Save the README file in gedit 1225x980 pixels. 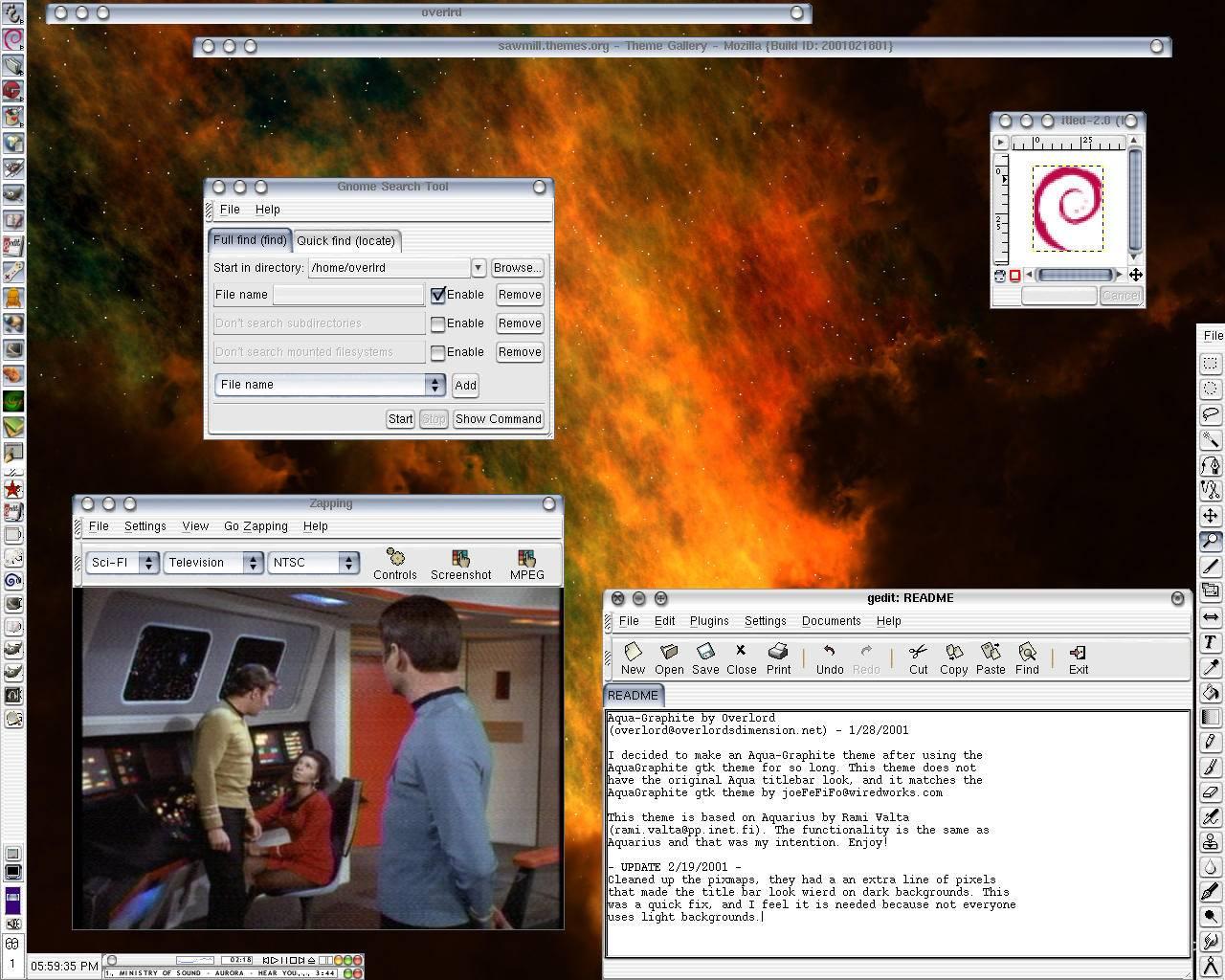click(x=705, y=658)
